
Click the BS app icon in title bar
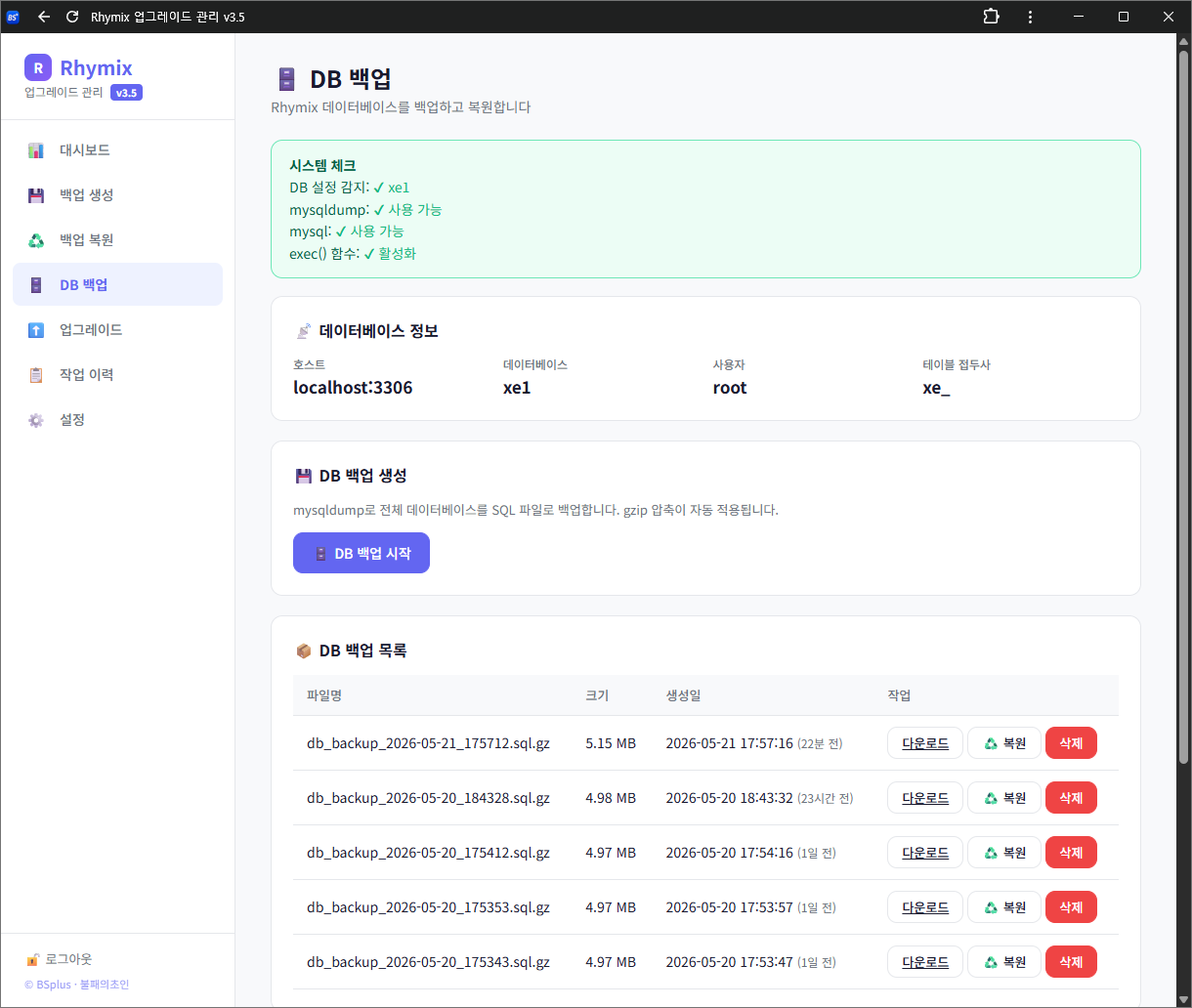(x=13, y=17)
